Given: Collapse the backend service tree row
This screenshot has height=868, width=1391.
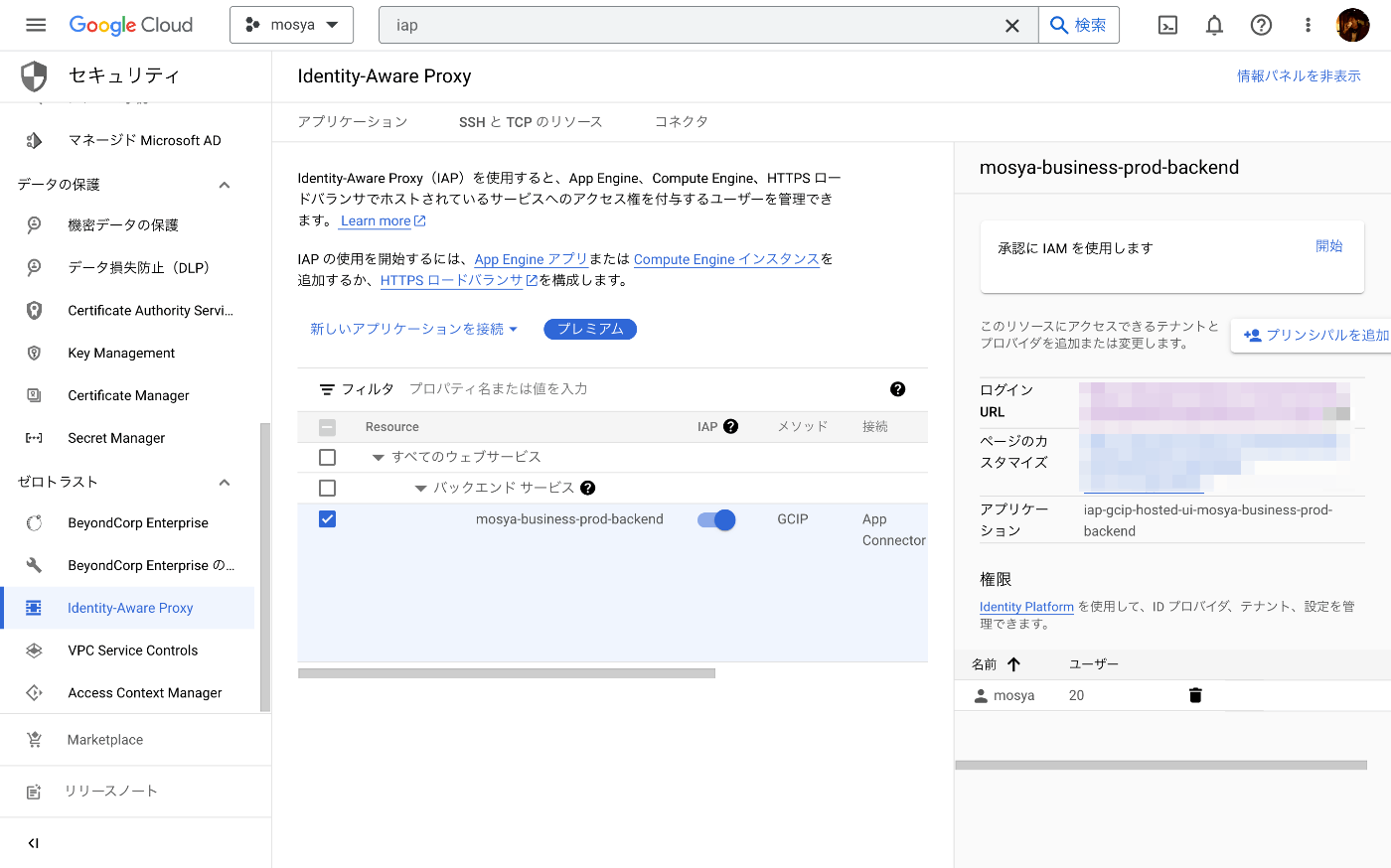Looking at the screenshot, I should 420,489.
